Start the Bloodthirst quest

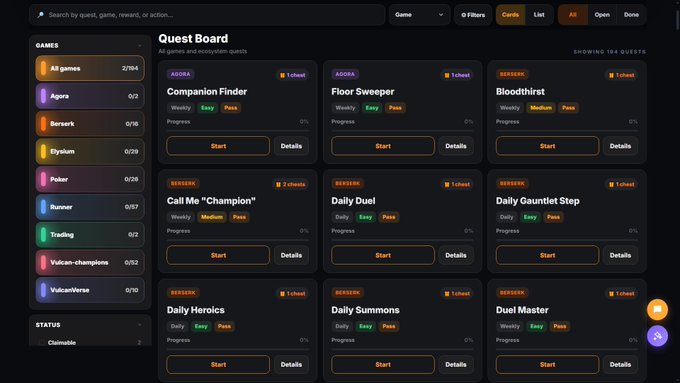tap(547, 146)
